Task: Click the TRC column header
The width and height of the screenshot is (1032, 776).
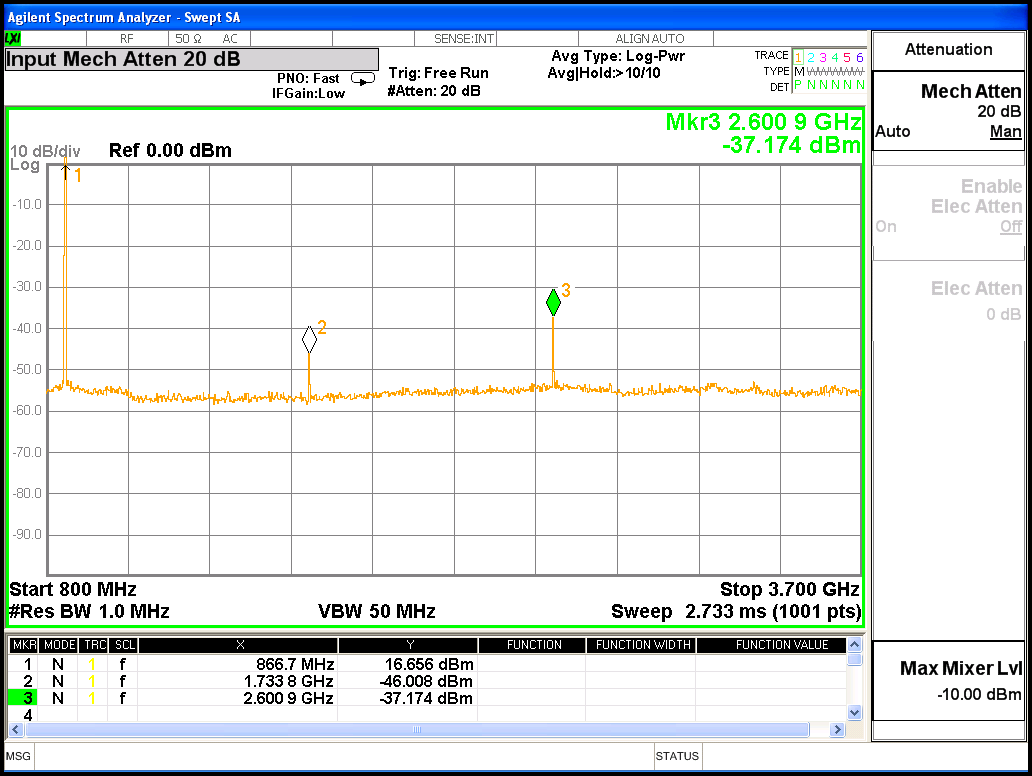Action: [x=95, y=645]
